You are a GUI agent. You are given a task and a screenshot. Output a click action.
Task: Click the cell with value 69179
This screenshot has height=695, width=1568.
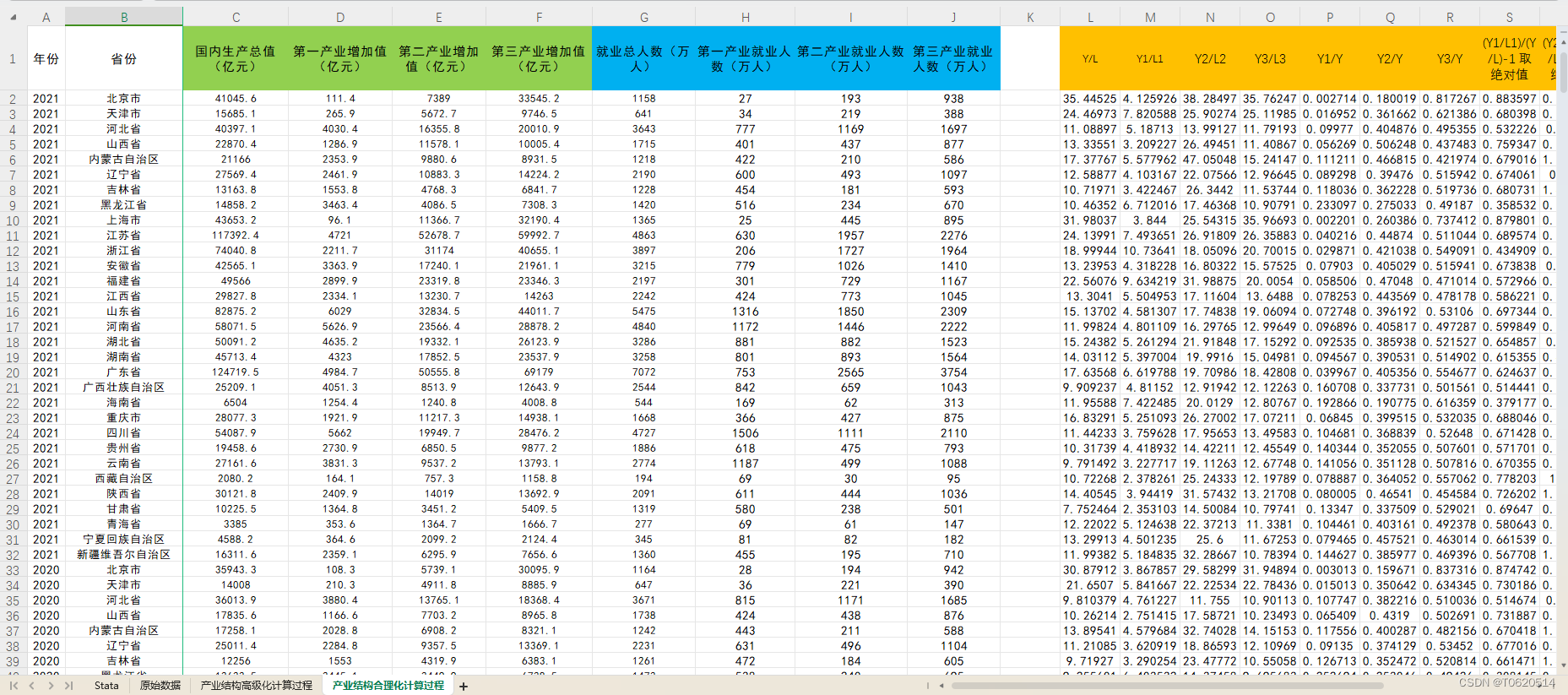539,372
